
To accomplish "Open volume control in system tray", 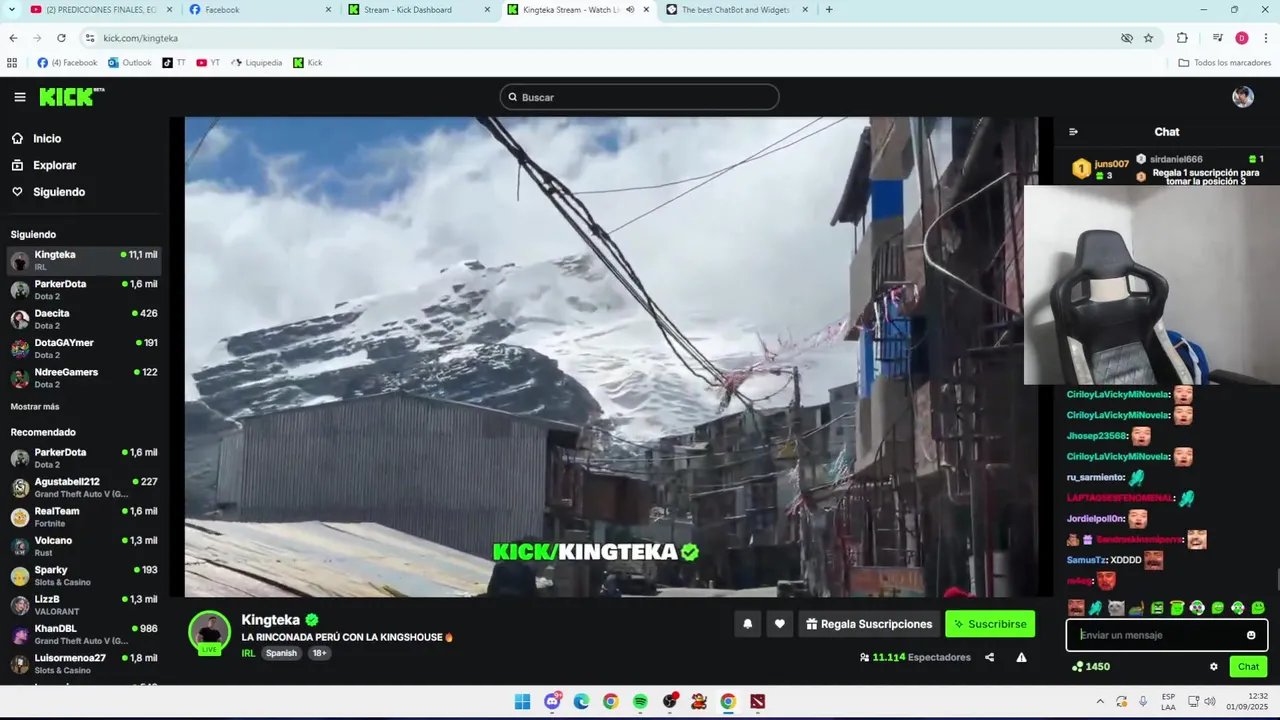I will pos(1210,702).
